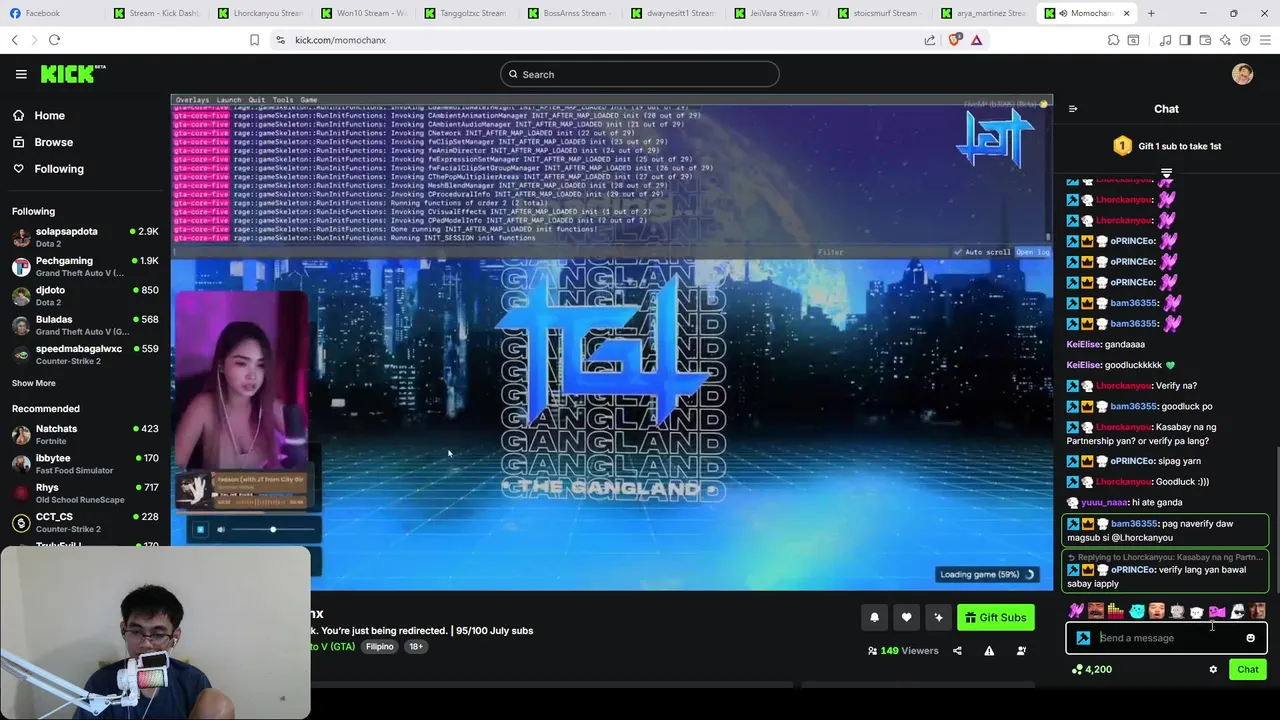
Task: Open Brave VPN shield icon
Action: click(x=1245, y=40)
